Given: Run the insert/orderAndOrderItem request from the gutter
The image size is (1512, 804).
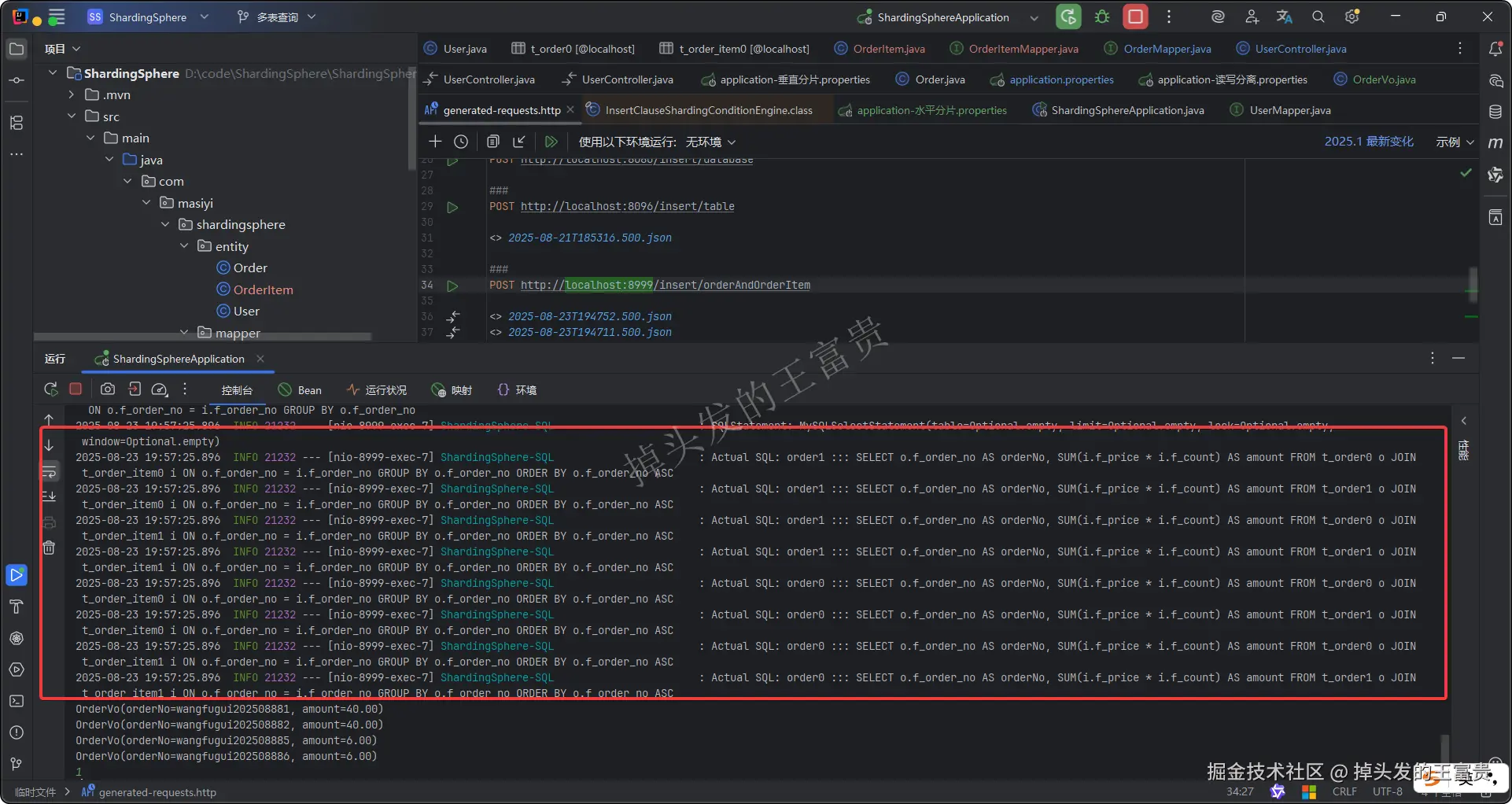Looking at the screenshot, I should [452, 286].
